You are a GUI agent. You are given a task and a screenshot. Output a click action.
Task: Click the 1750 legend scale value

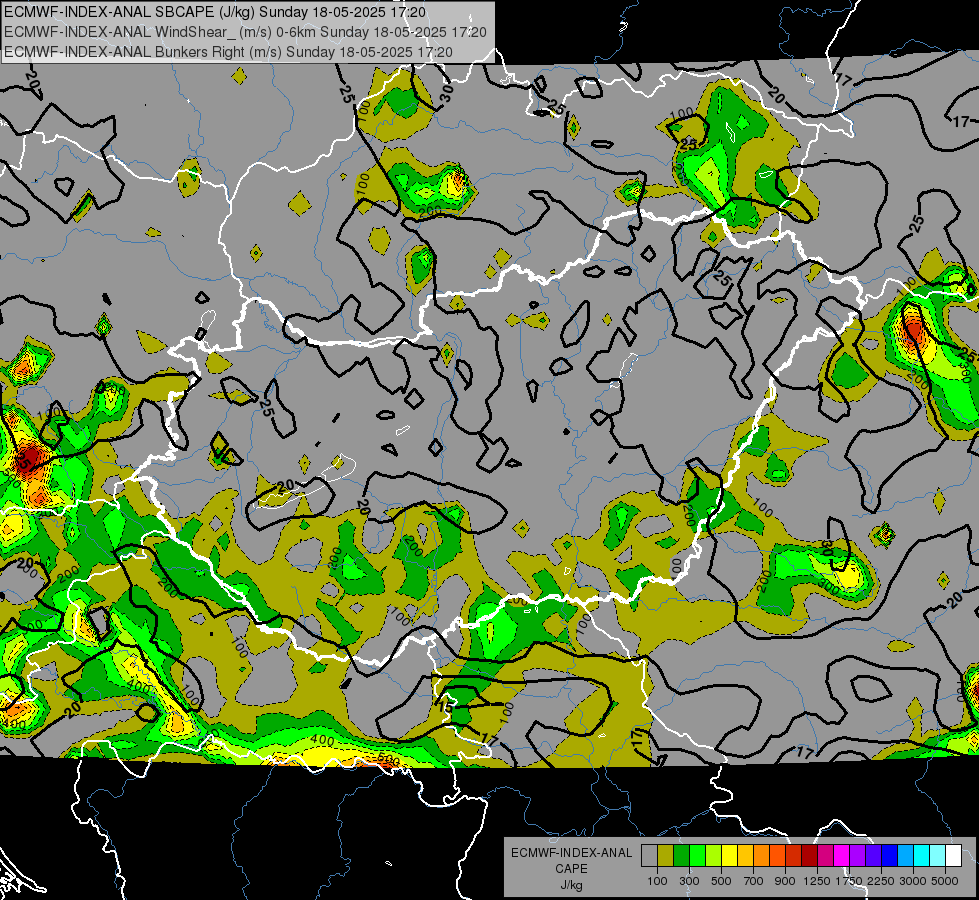pos(849,881)
